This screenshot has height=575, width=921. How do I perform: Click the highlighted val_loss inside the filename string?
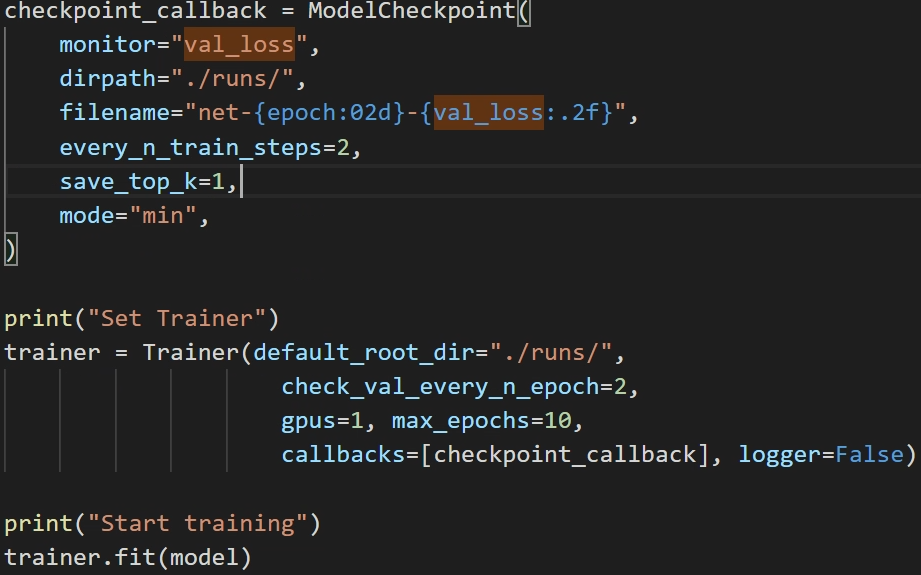click(x=489, y=113)
